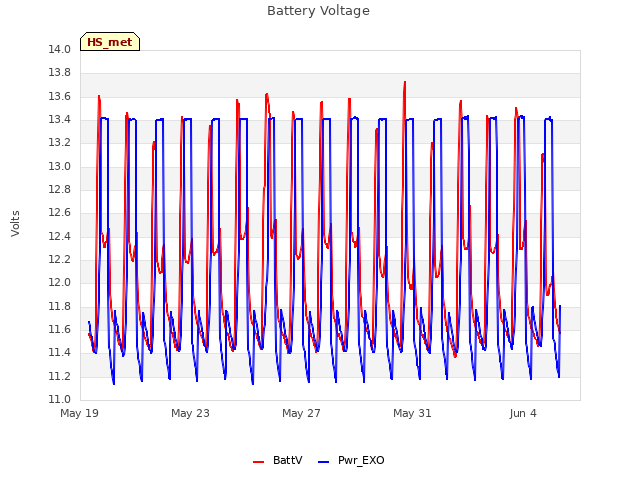This screenshot has width=640, height=480.
Task: Click the 11.0 y-axis tick label
Action: coord(60,400)
